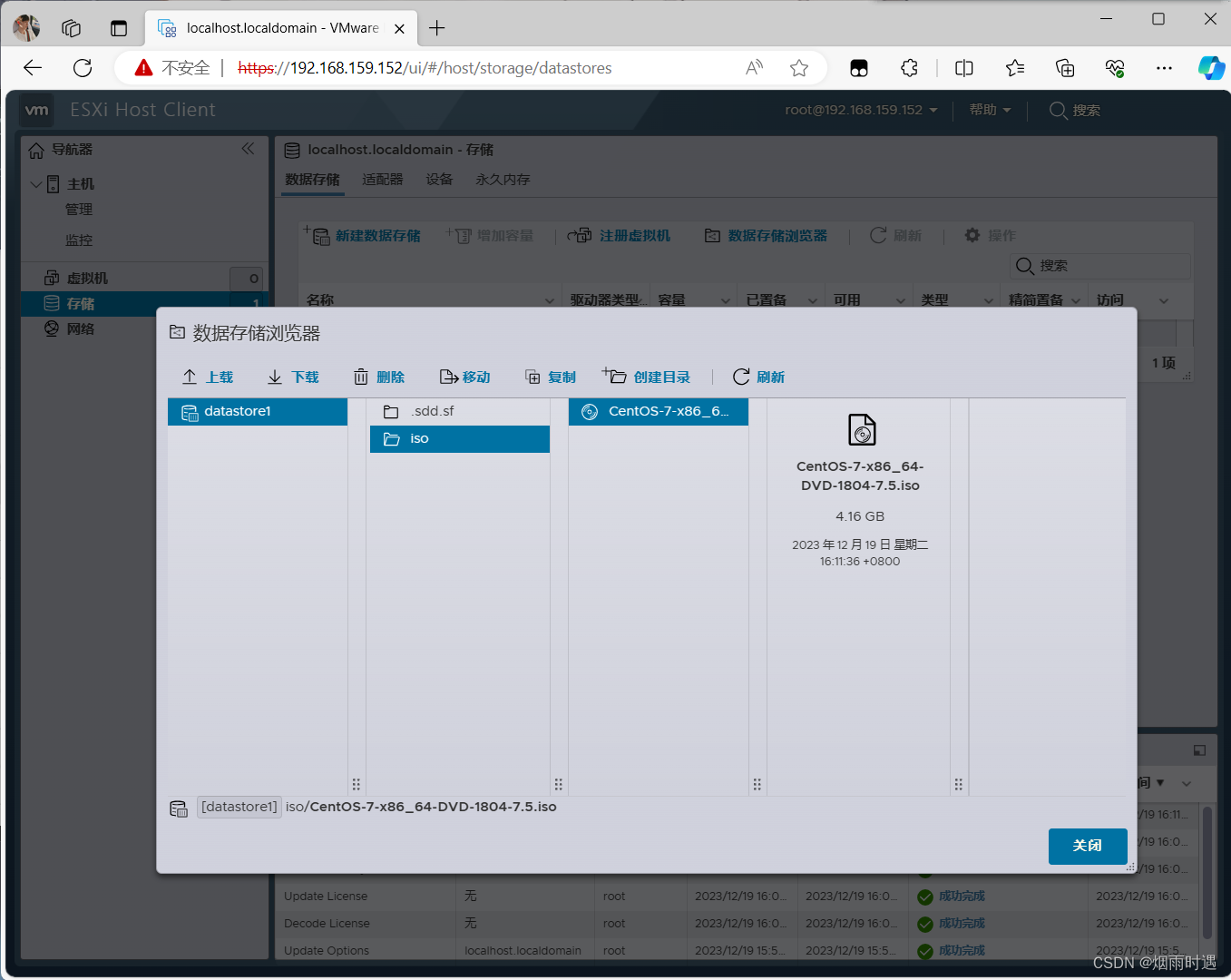This screenshot has width=1231, height=980.
Task: Click Download (下载) button
Action: click(293, 377)
